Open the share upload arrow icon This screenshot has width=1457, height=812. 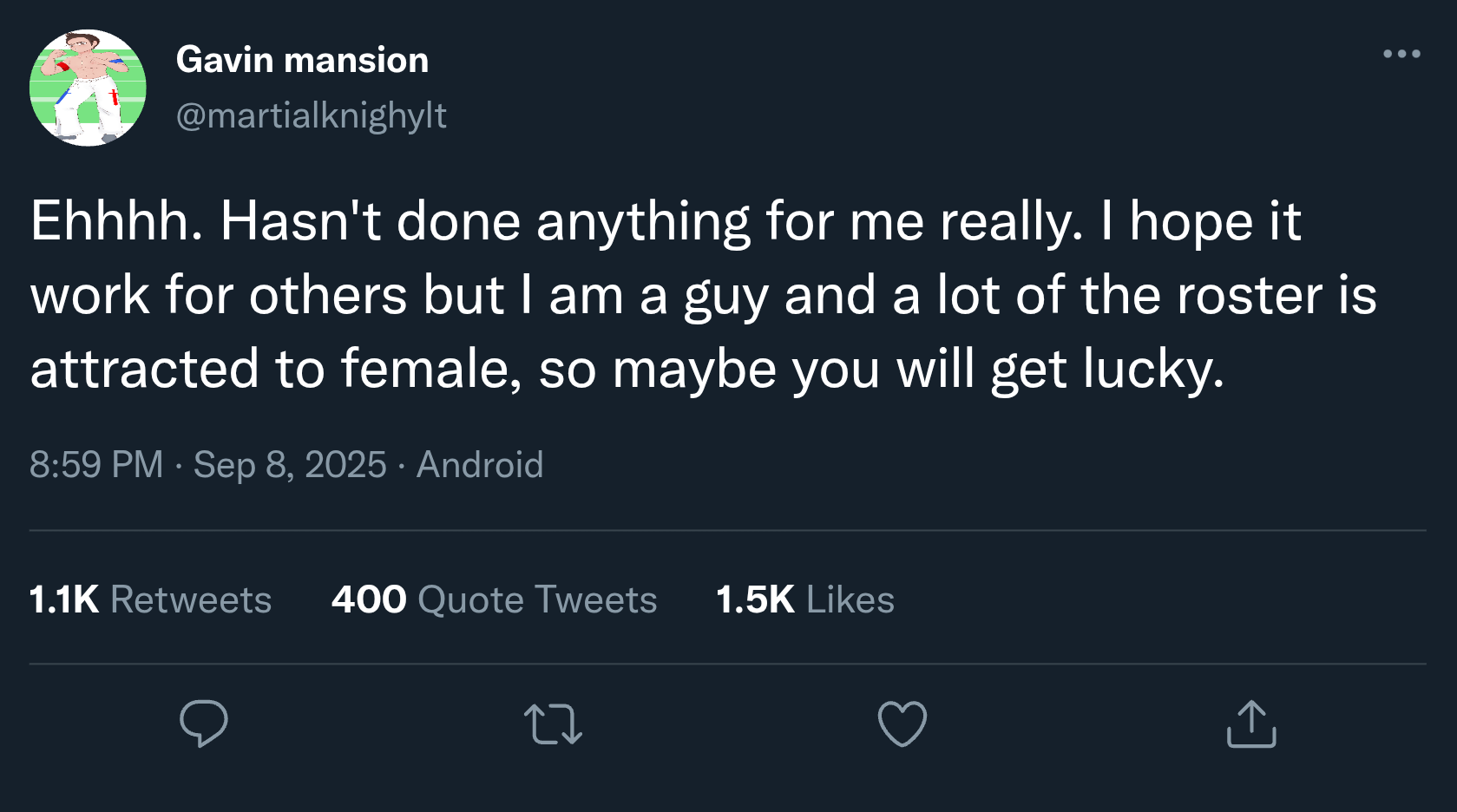[1251, 724]
